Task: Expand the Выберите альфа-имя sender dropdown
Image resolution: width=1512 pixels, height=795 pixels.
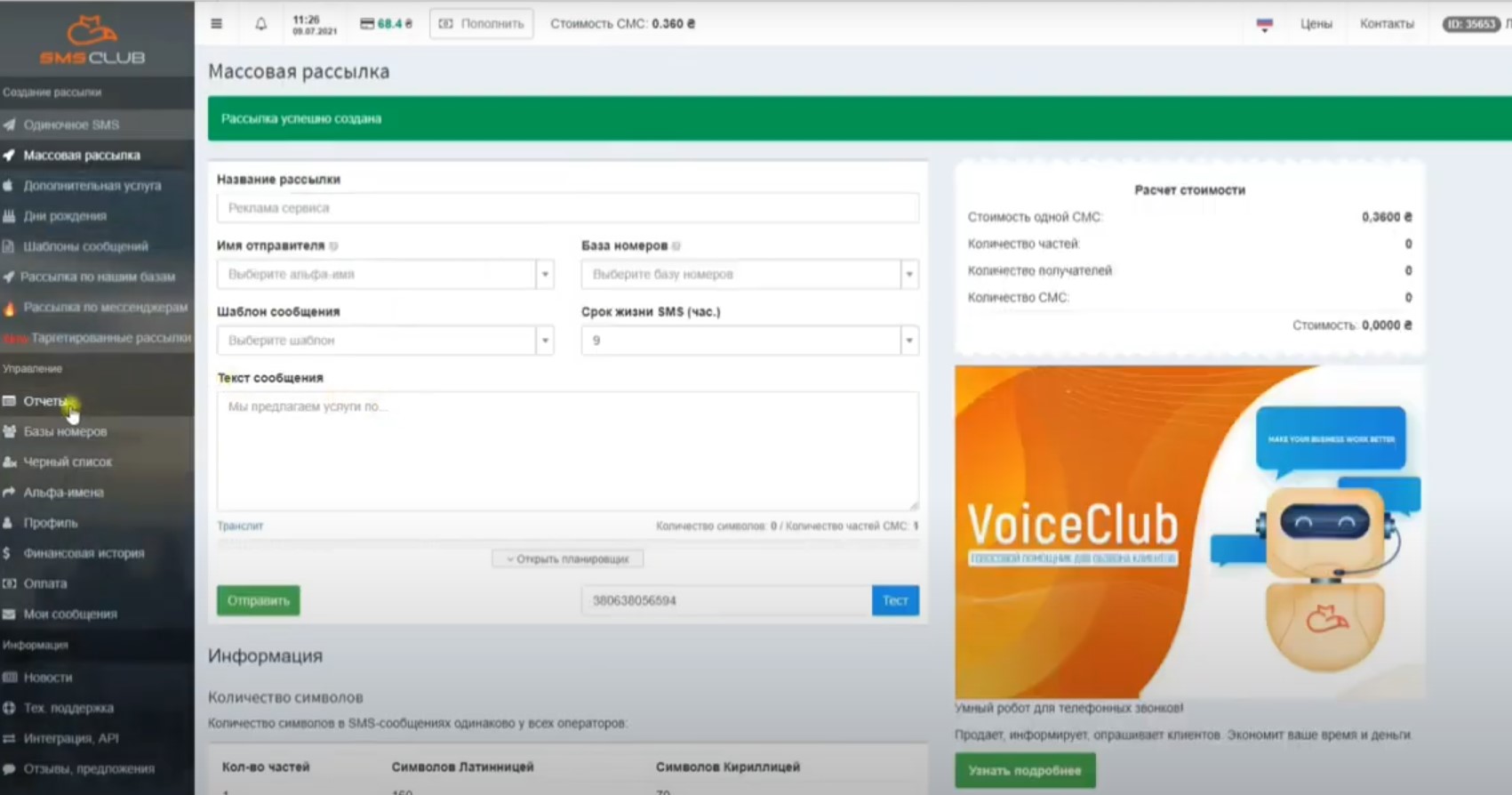Action: pos(385,274)
